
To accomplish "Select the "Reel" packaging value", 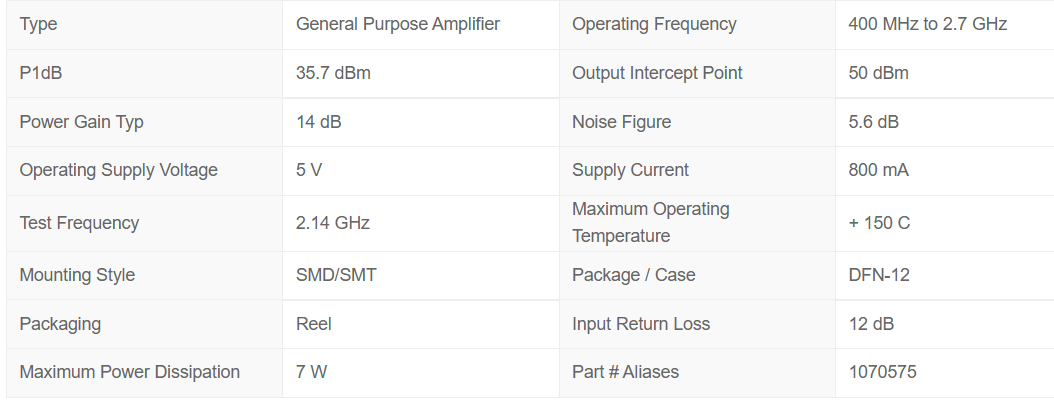I will (314, 324).
